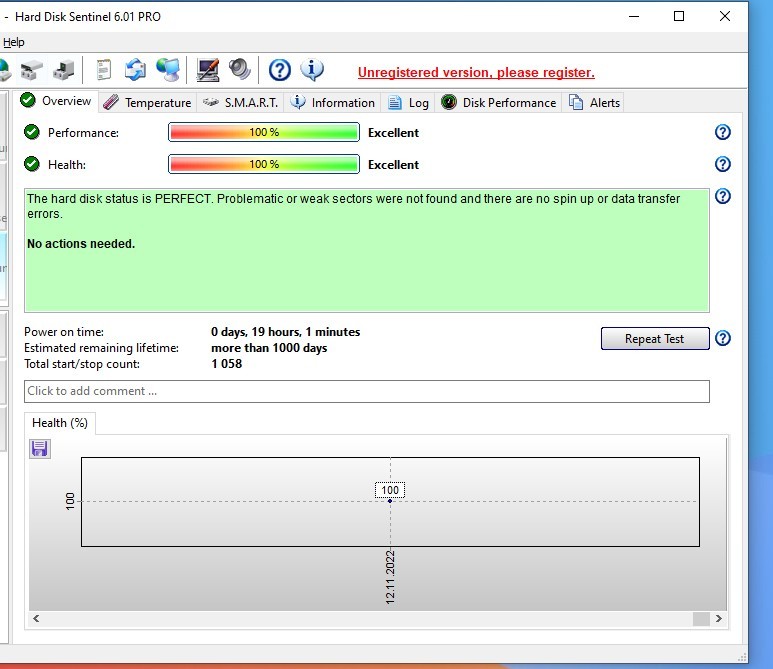Click the comment input field
This screenshot has height=669, width=773.
pyautogui.click(x=366, y=391)
